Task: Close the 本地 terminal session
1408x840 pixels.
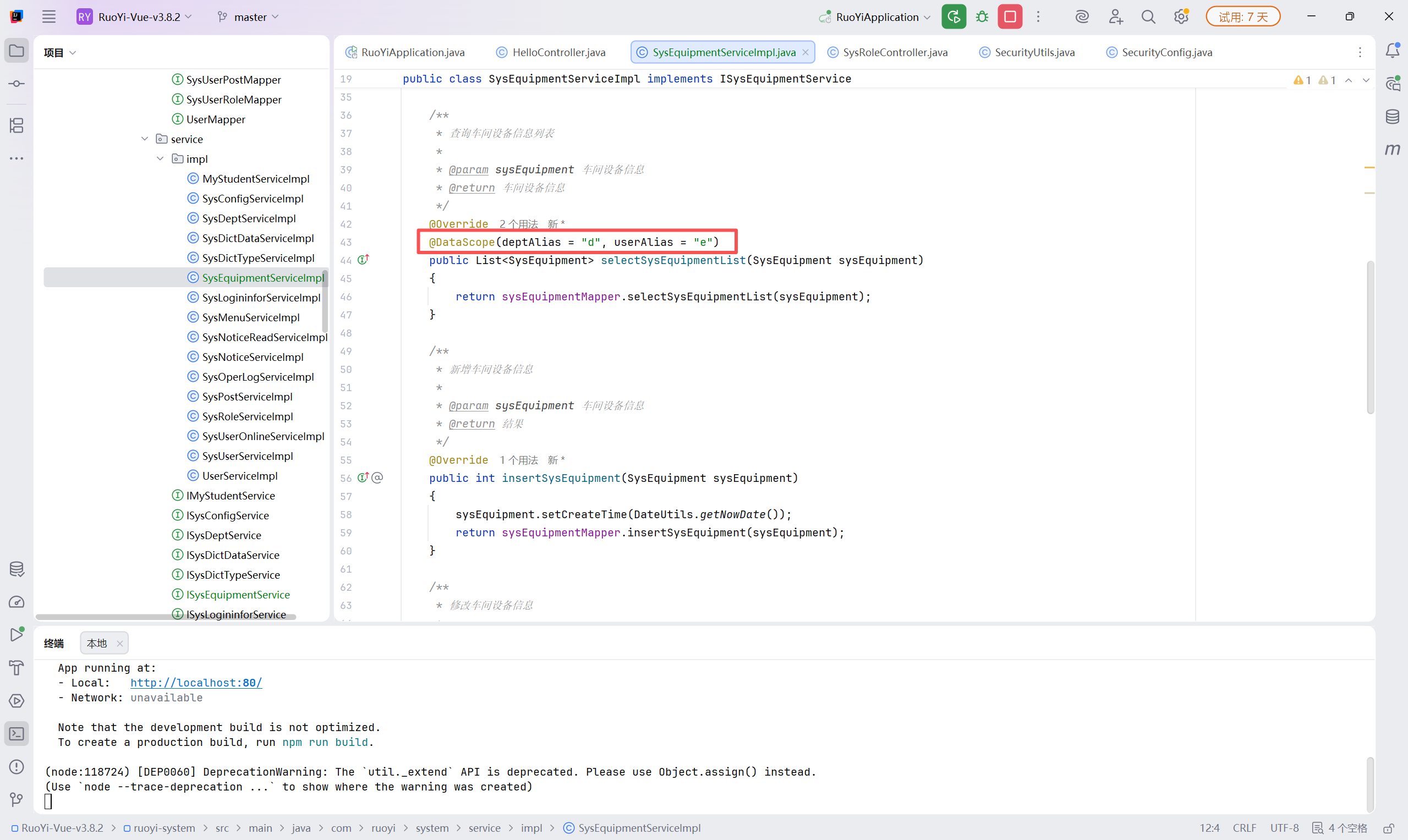Action: (x=119, y=643)
